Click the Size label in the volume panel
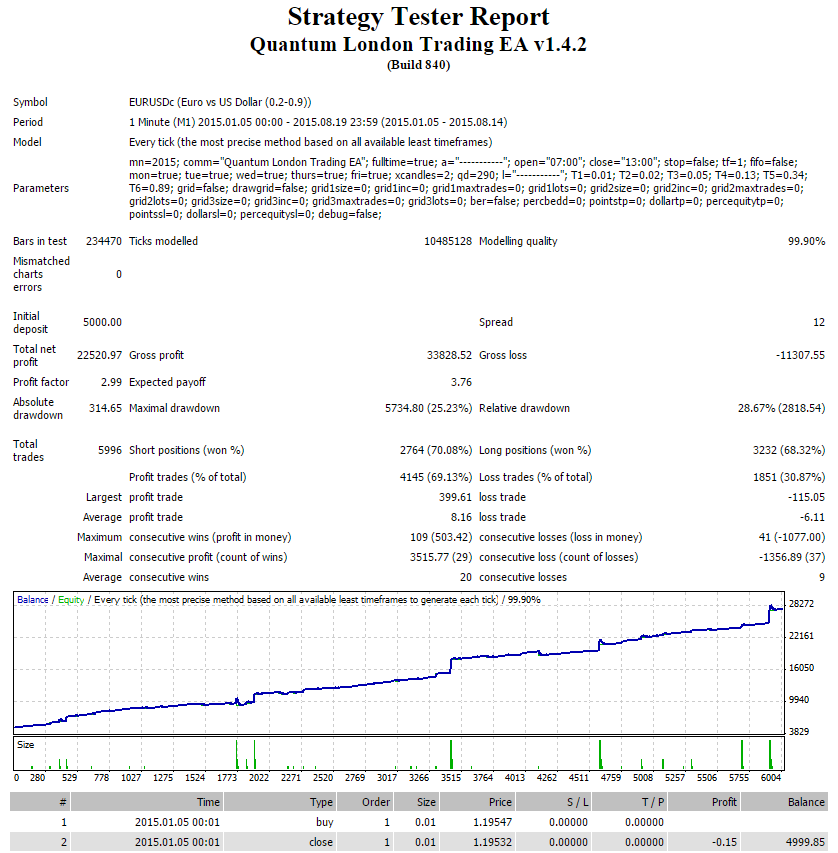Screen dimensions: 838x853 pyautogui.click(x=26, y=745)
